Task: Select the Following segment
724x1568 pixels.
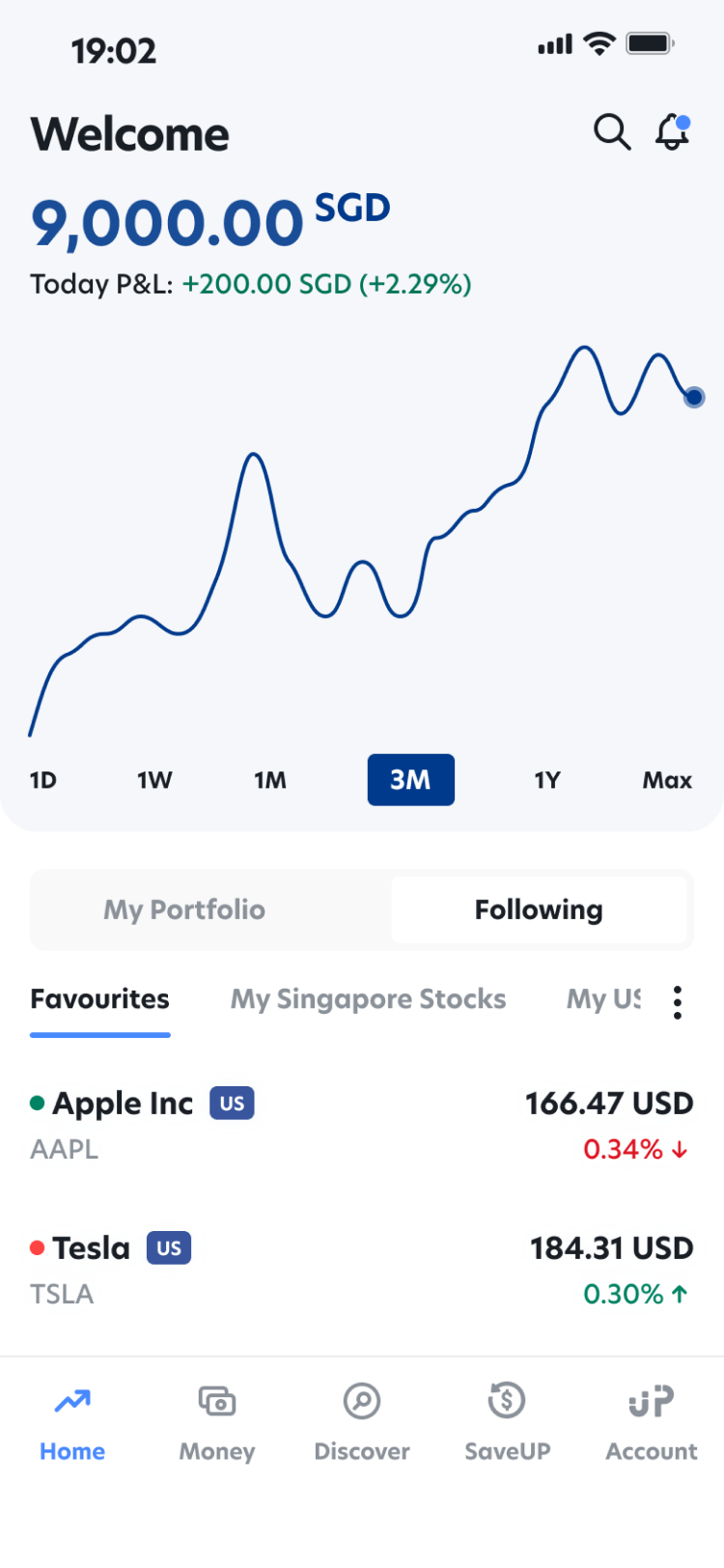Action: coord(539,910)
